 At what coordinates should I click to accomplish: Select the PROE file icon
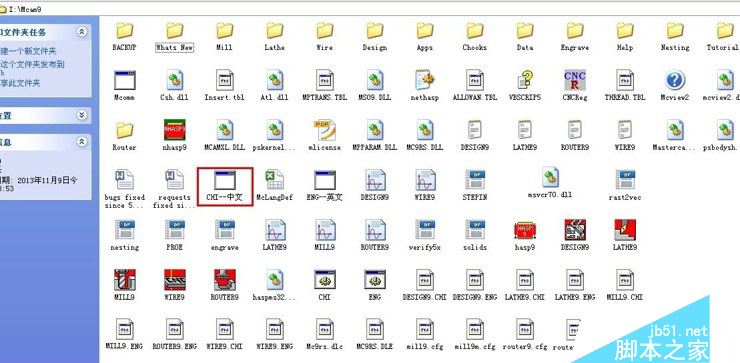click(x=175, y=230)
